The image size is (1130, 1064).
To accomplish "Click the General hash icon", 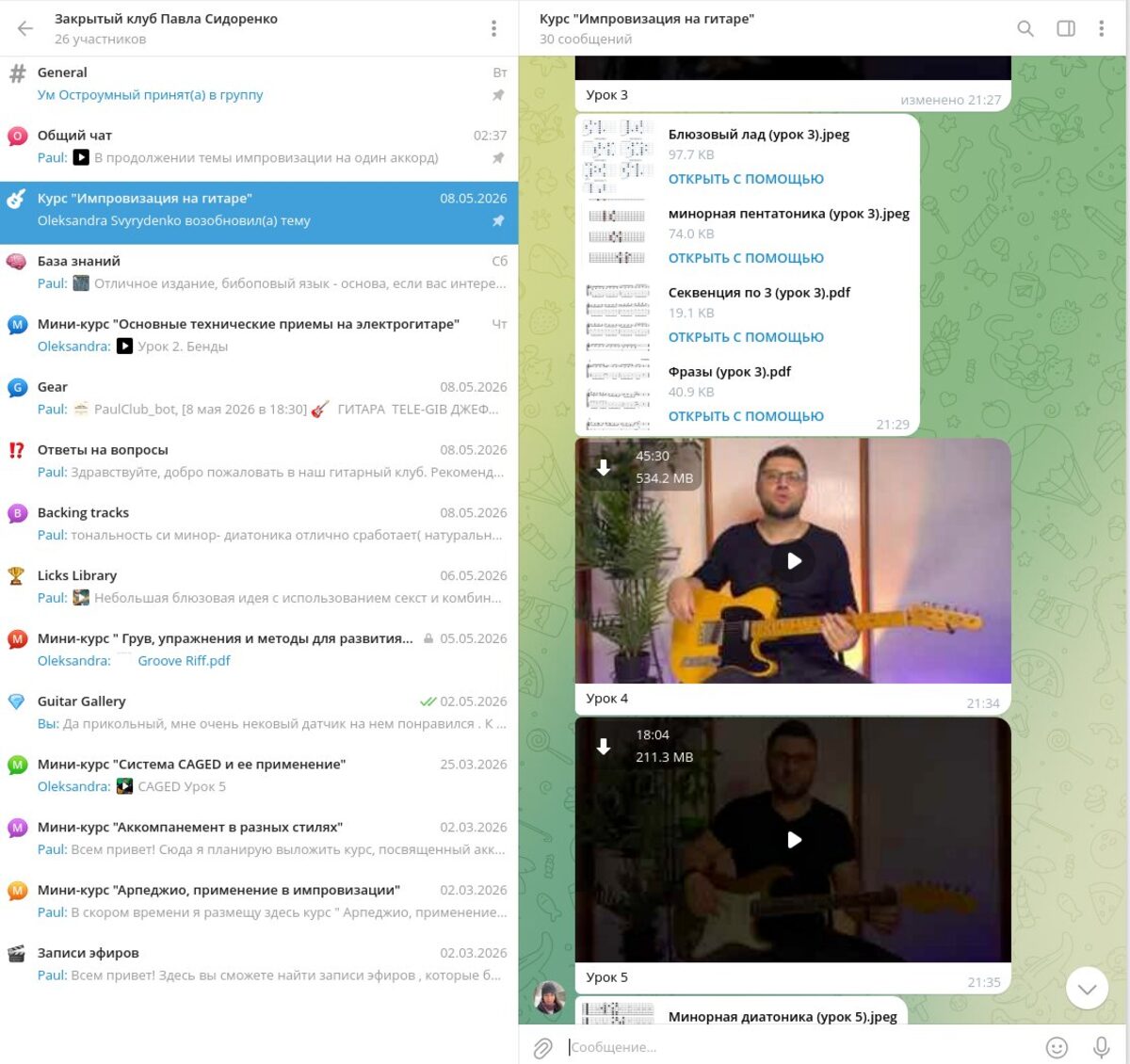I will (x=17, y=73).
